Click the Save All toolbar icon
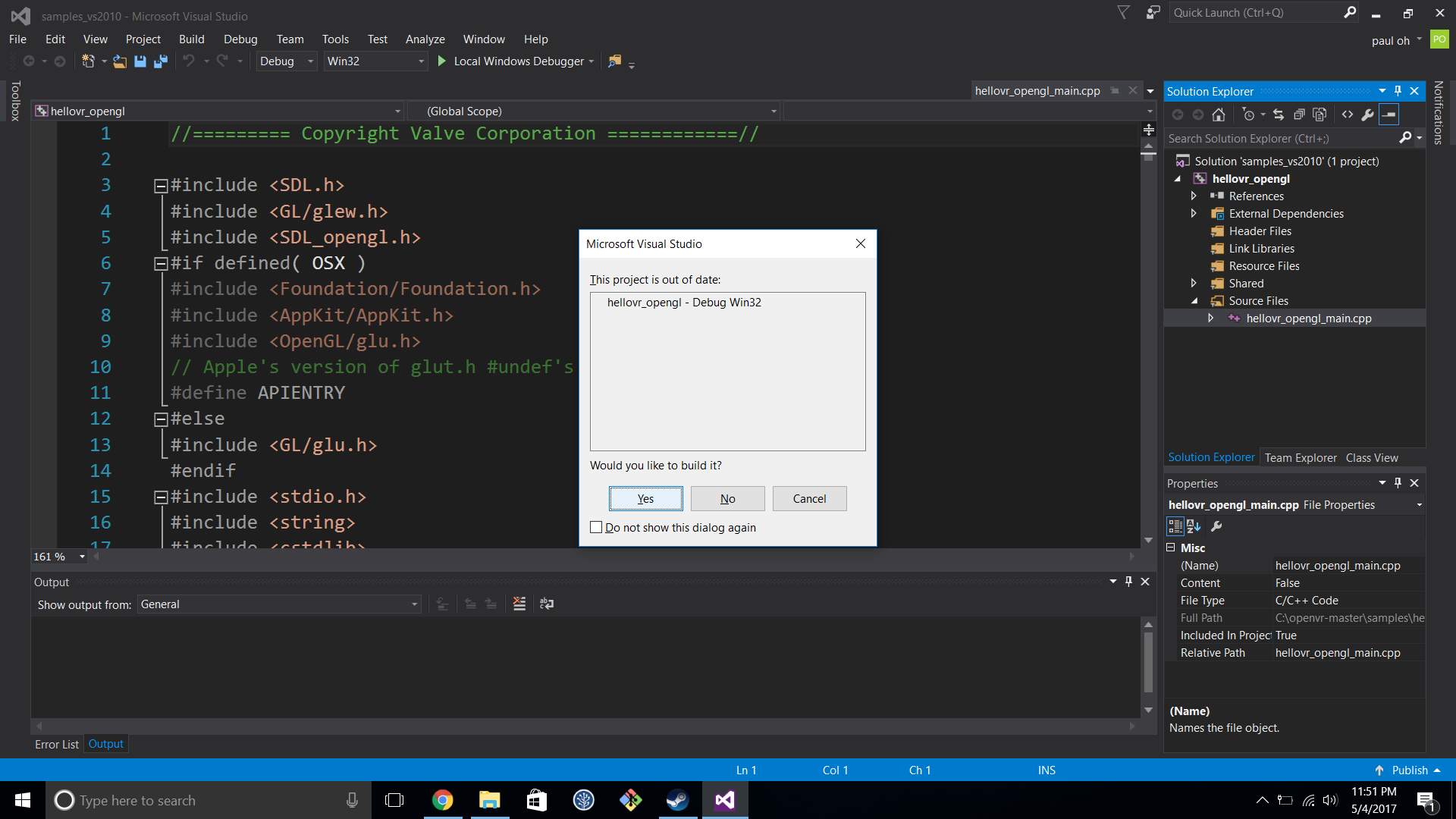1456x819 pixels. (x=161, y=61)
